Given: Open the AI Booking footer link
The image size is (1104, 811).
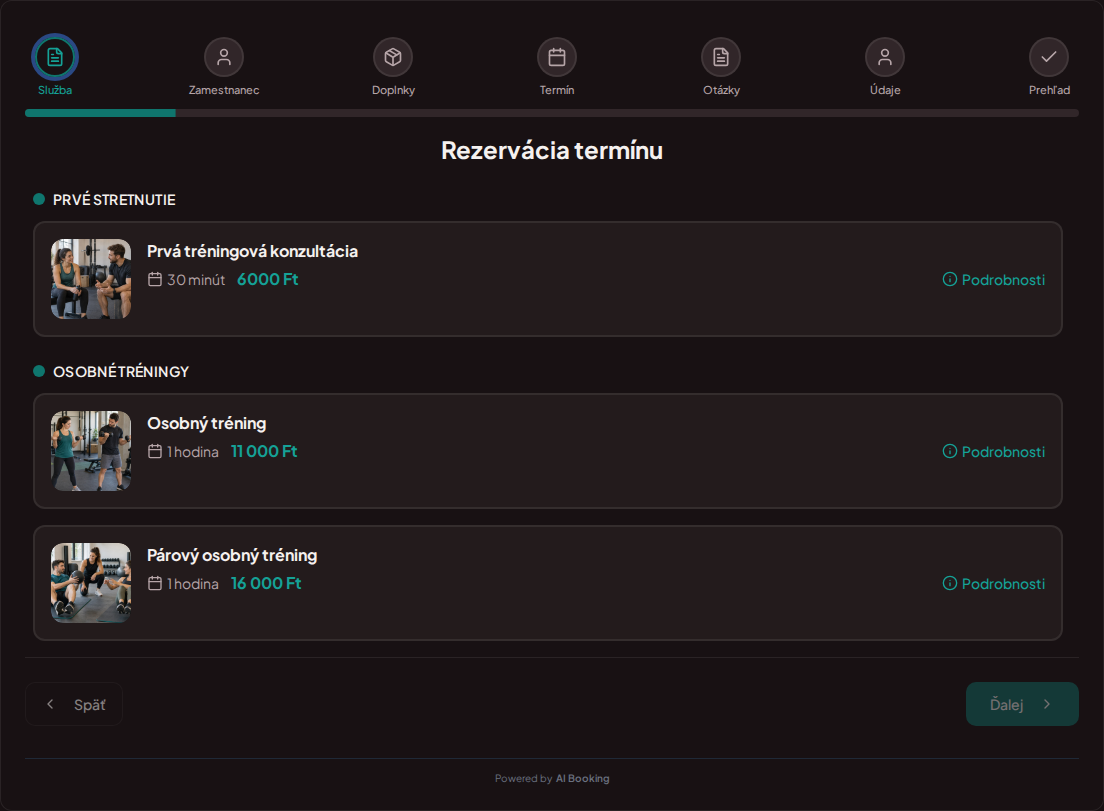Looking at the screenshot, I should pos(582,779).
